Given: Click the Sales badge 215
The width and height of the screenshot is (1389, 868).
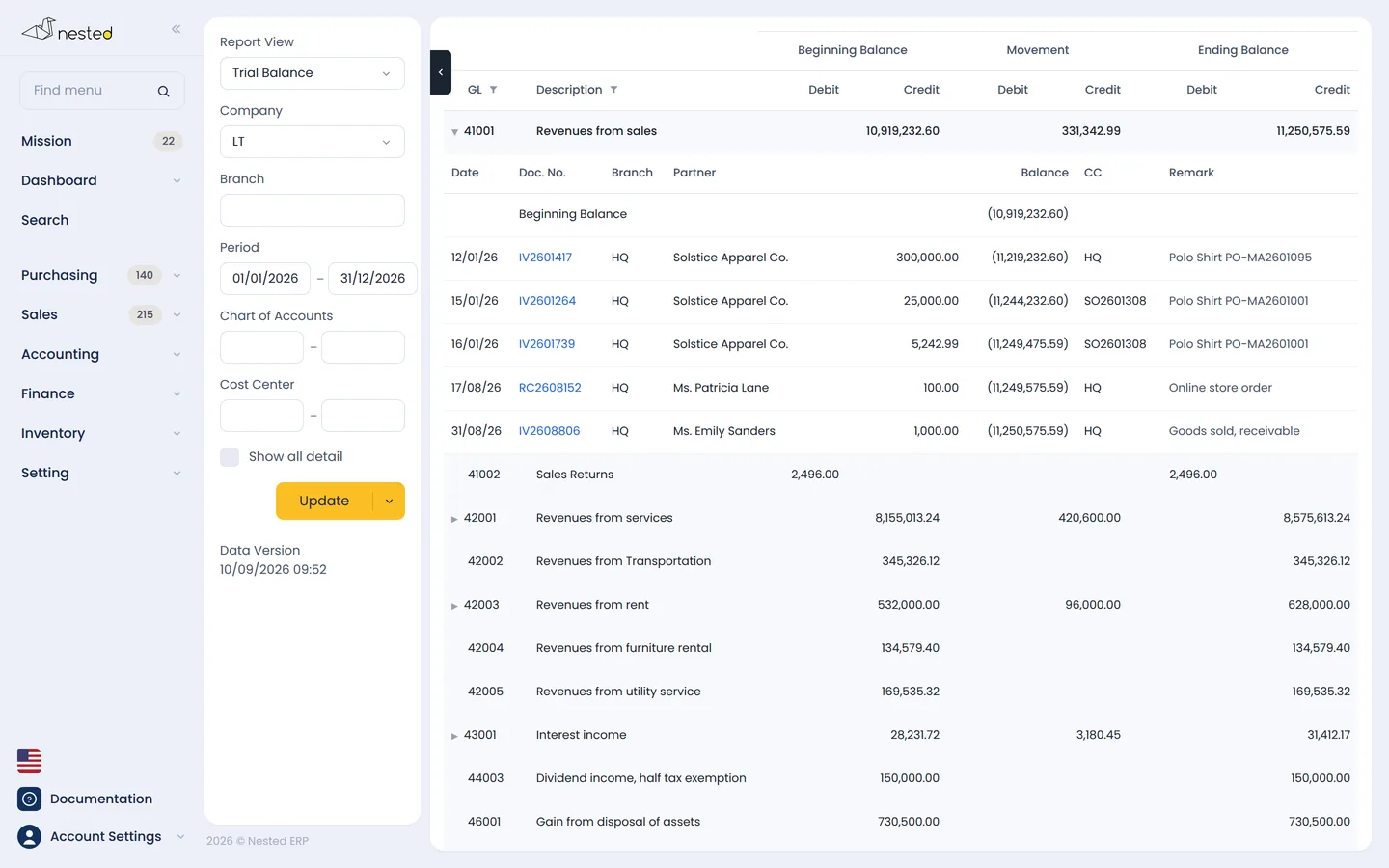Looking at the screenshot, I should [x=145, y=314].
